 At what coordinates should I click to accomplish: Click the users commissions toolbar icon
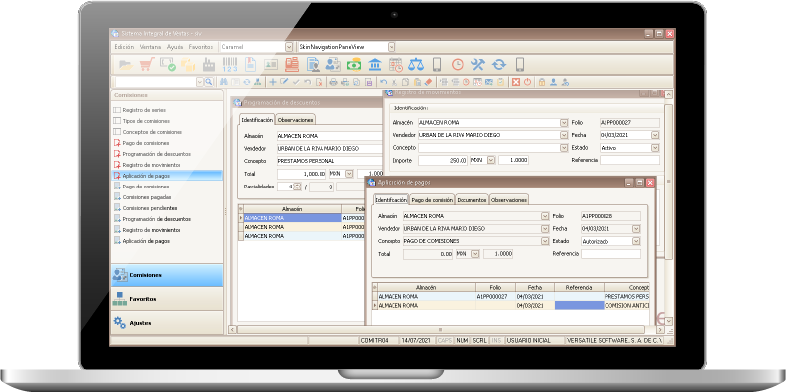coord(333,64)
